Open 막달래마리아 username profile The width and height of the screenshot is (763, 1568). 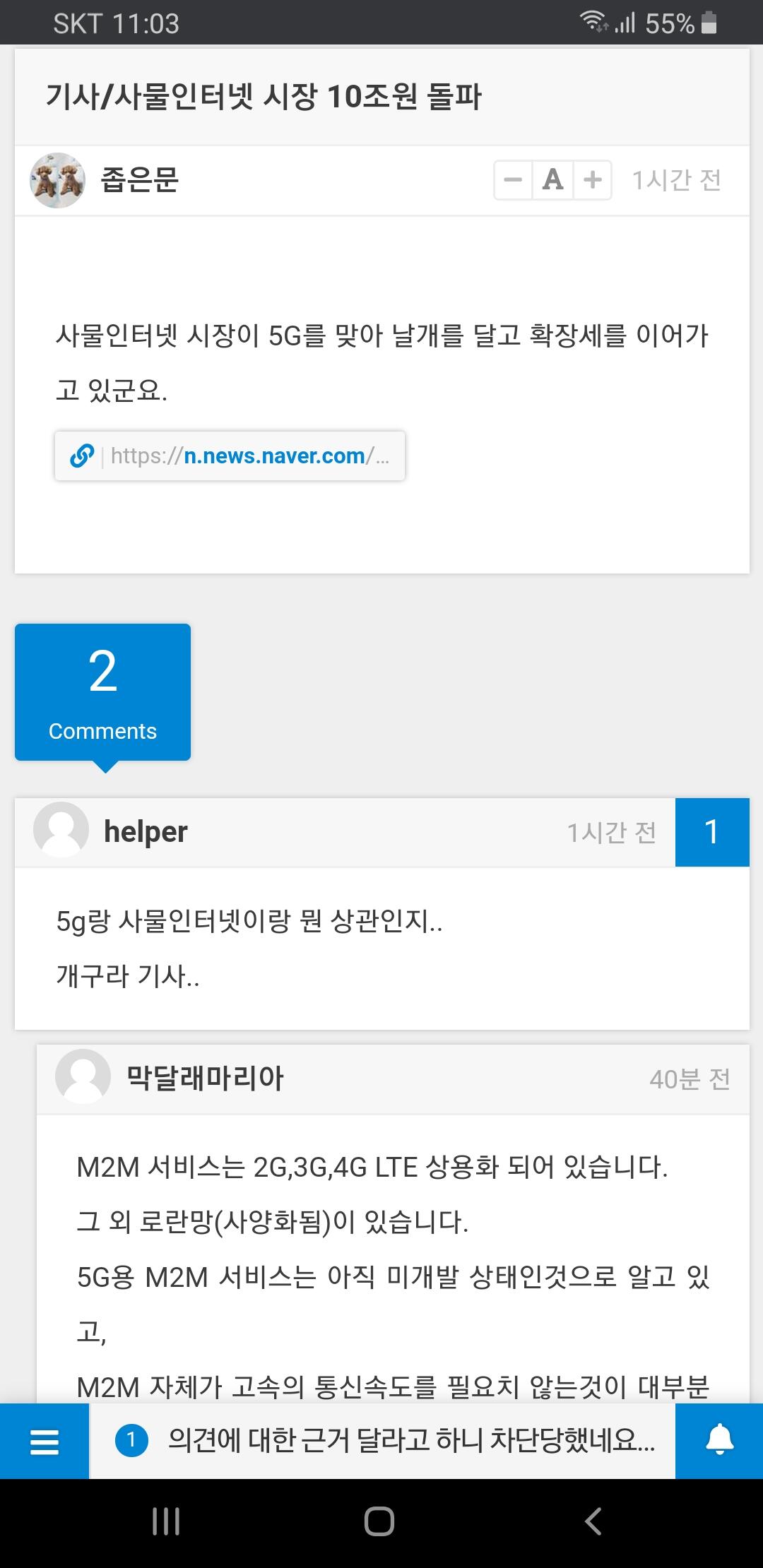point(205,1079)
